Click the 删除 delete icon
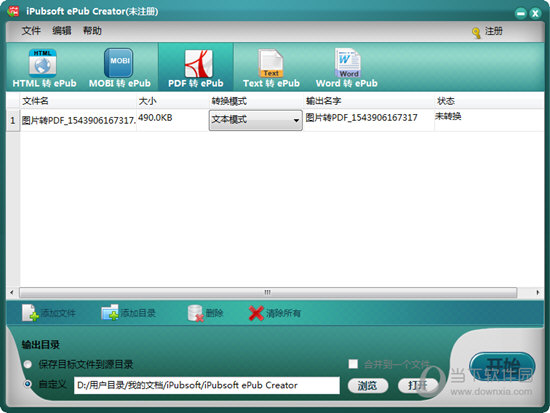550x413 pixels. [x=195, y=313]
